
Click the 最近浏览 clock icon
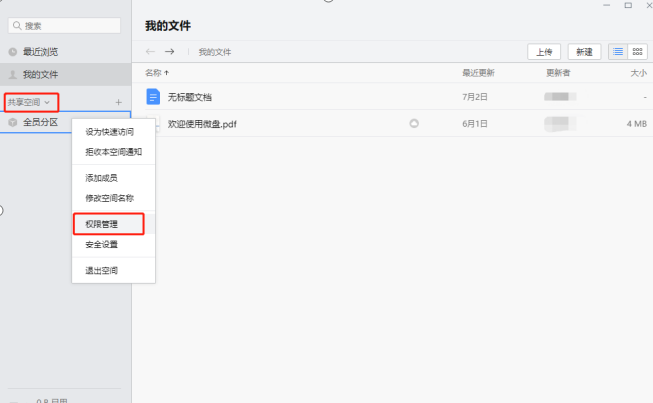coord(12,52)
